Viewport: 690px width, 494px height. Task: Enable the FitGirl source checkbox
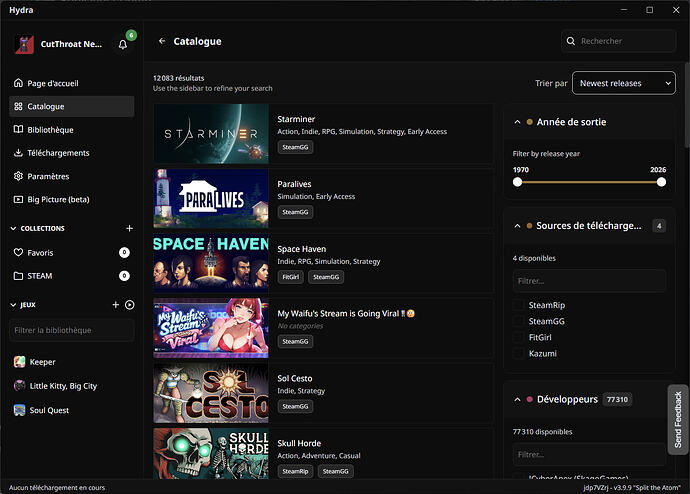click(519, 337)
